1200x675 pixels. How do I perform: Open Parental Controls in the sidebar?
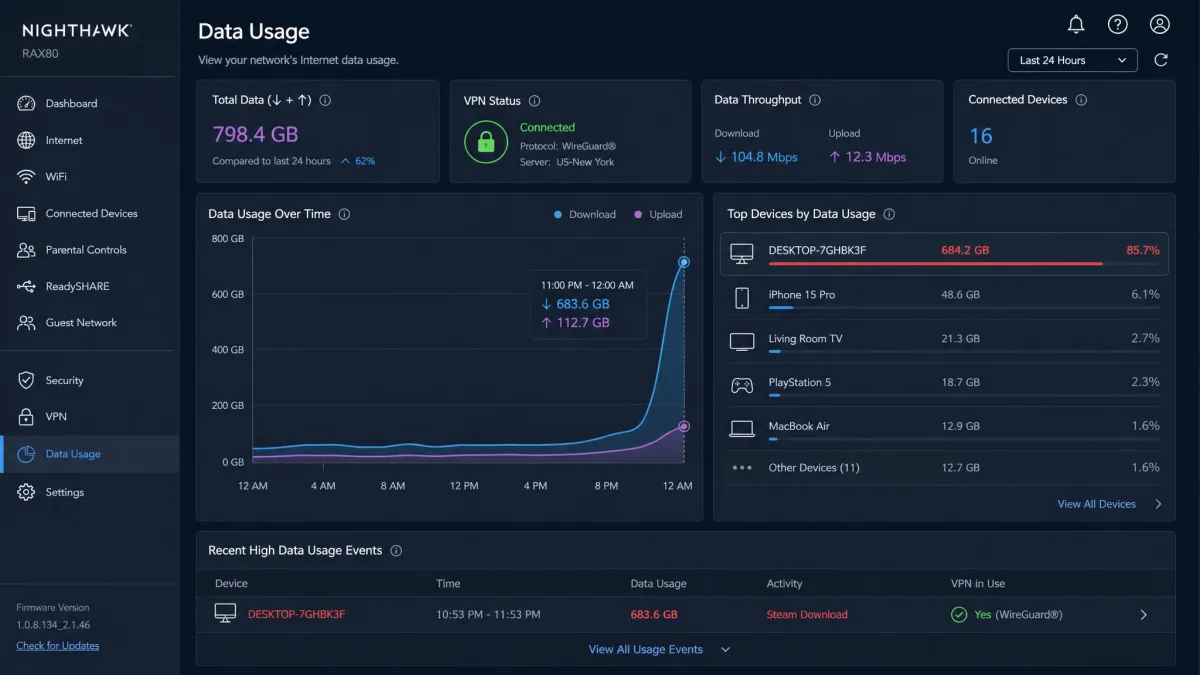pyautogui.click(x=90, y=249)
